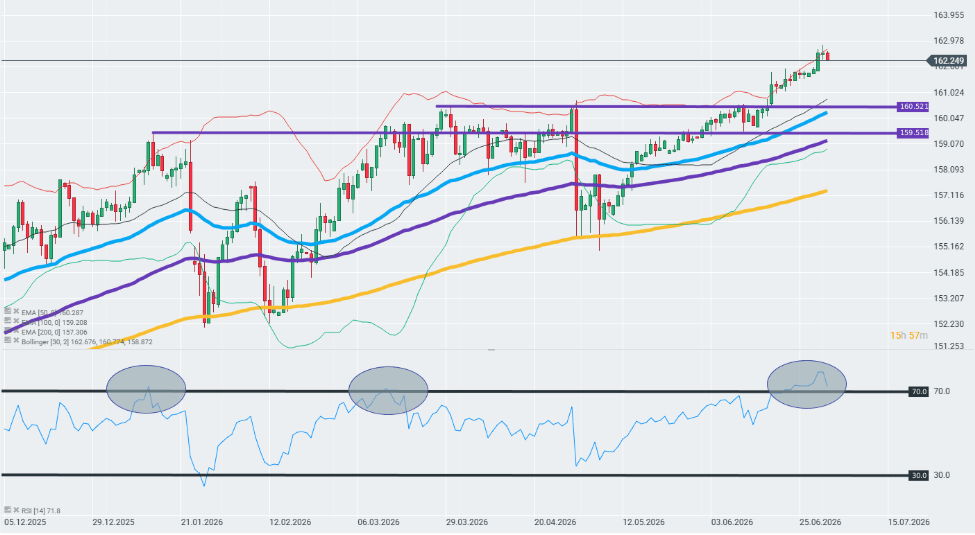Click the 160.047 price axis value
The width and height of the screenshot is (975, 535).
click(x=949, y=118)
